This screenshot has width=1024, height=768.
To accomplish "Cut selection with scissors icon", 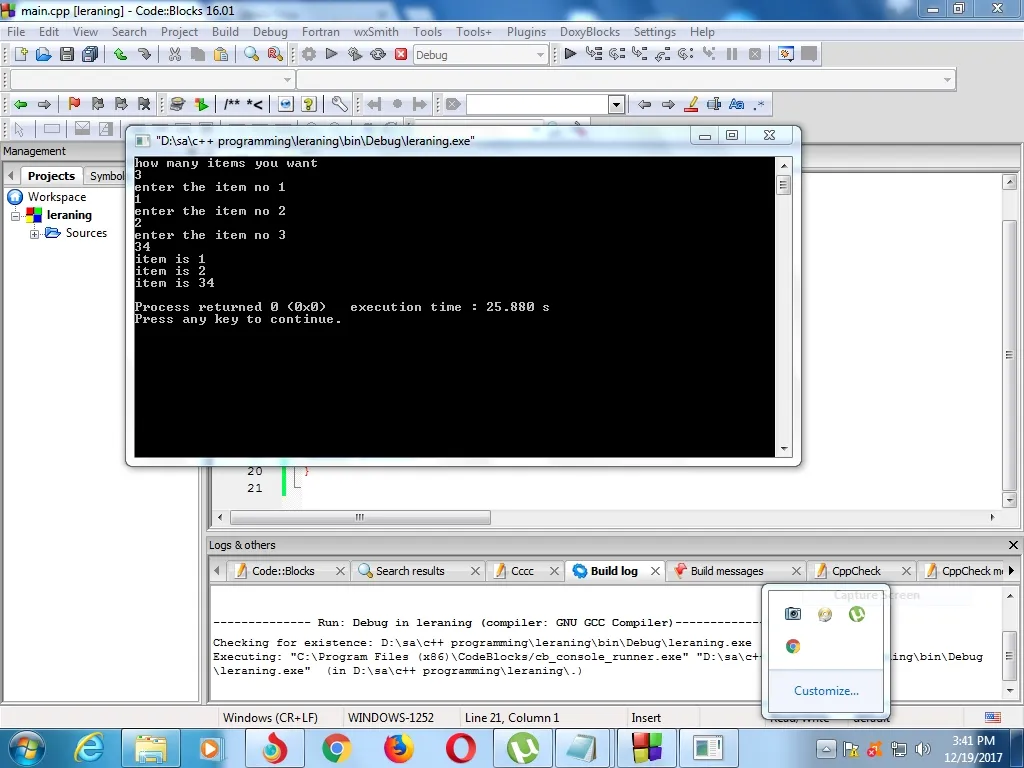I will pos(174,54).
